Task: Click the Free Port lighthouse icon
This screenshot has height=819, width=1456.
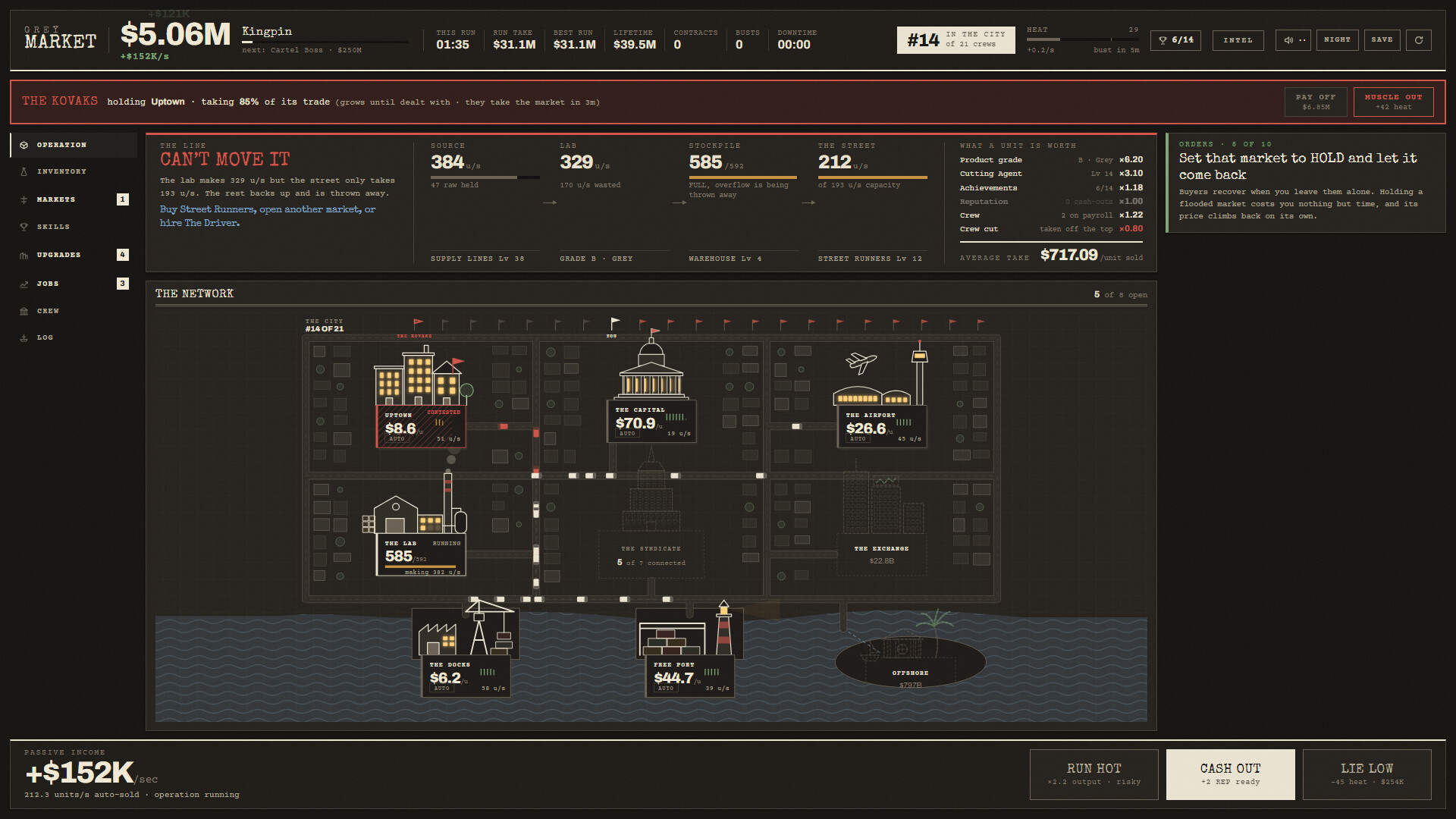Action: coord(724,627)
